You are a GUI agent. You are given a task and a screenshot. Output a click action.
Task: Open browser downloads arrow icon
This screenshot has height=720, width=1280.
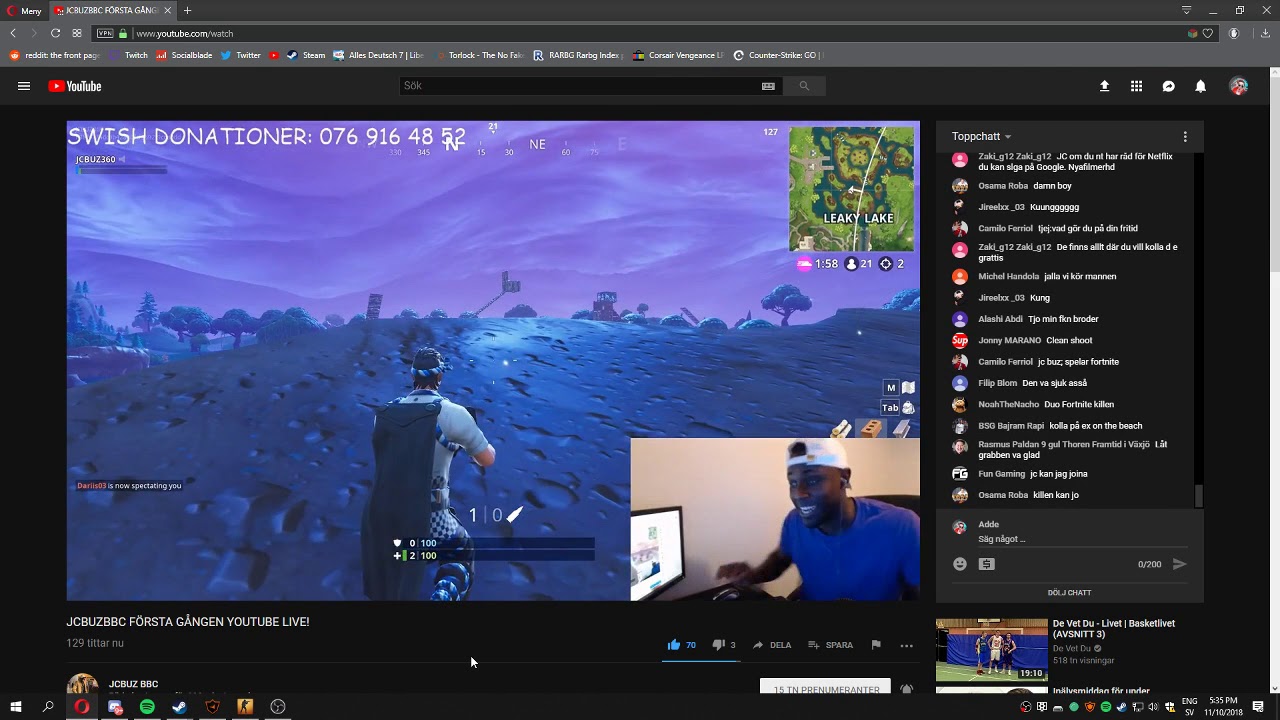pos(1265,33)
